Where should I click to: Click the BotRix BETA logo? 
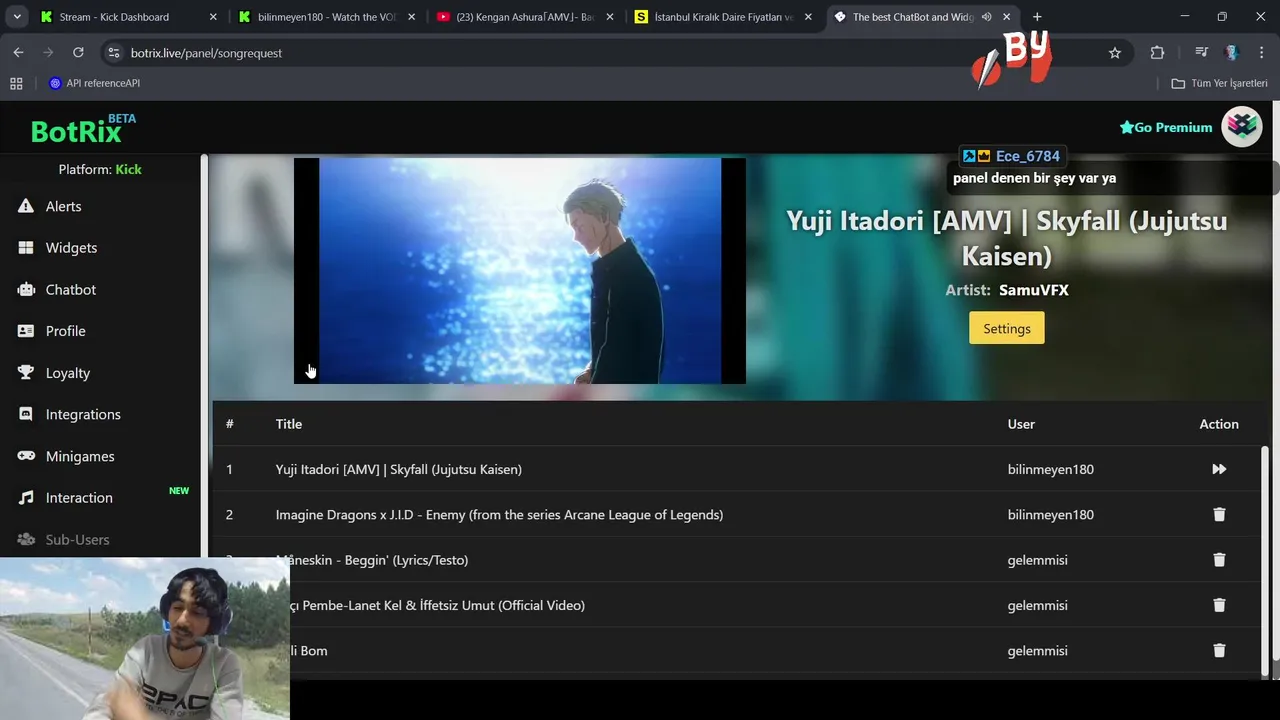(83, 128)
